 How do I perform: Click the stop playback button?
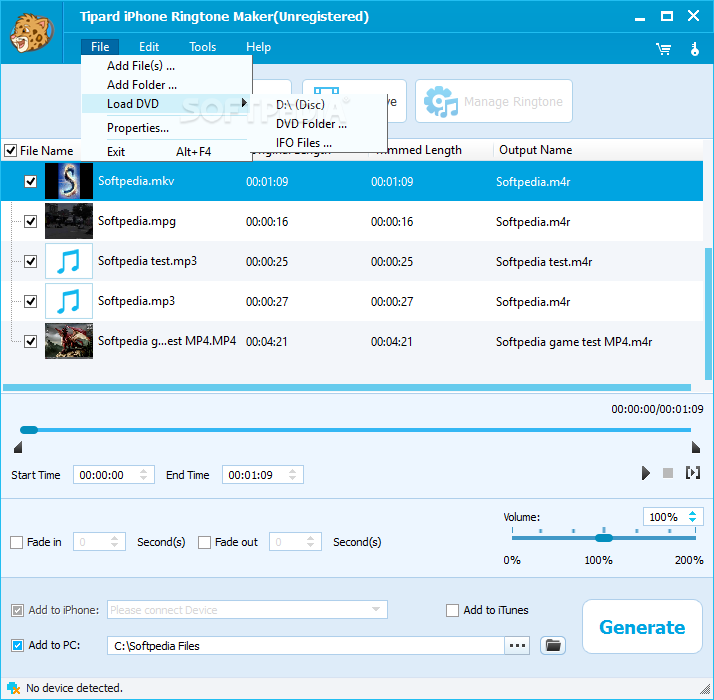(x=668, y=473)
